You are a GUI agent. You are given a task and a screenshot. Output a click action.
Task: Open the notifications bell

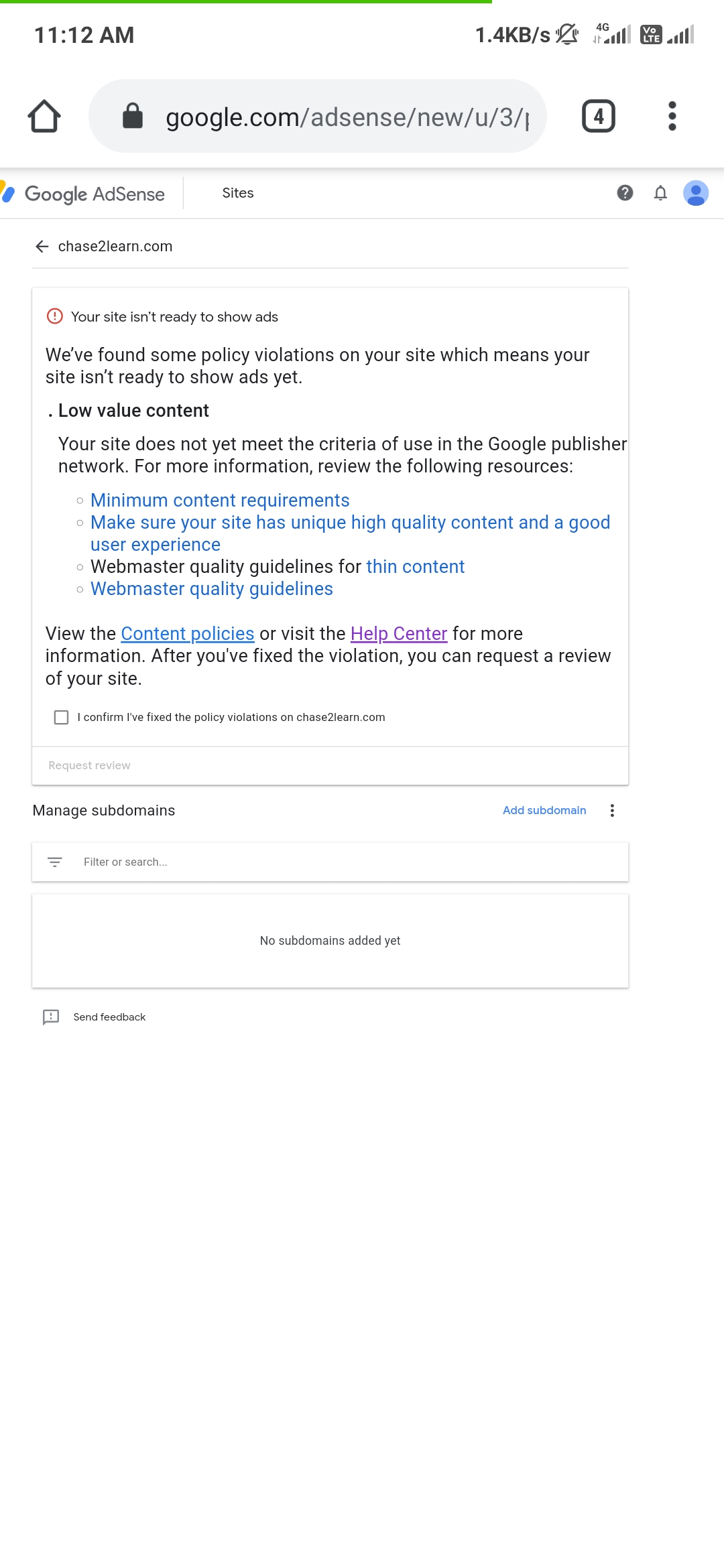[660, 193]
